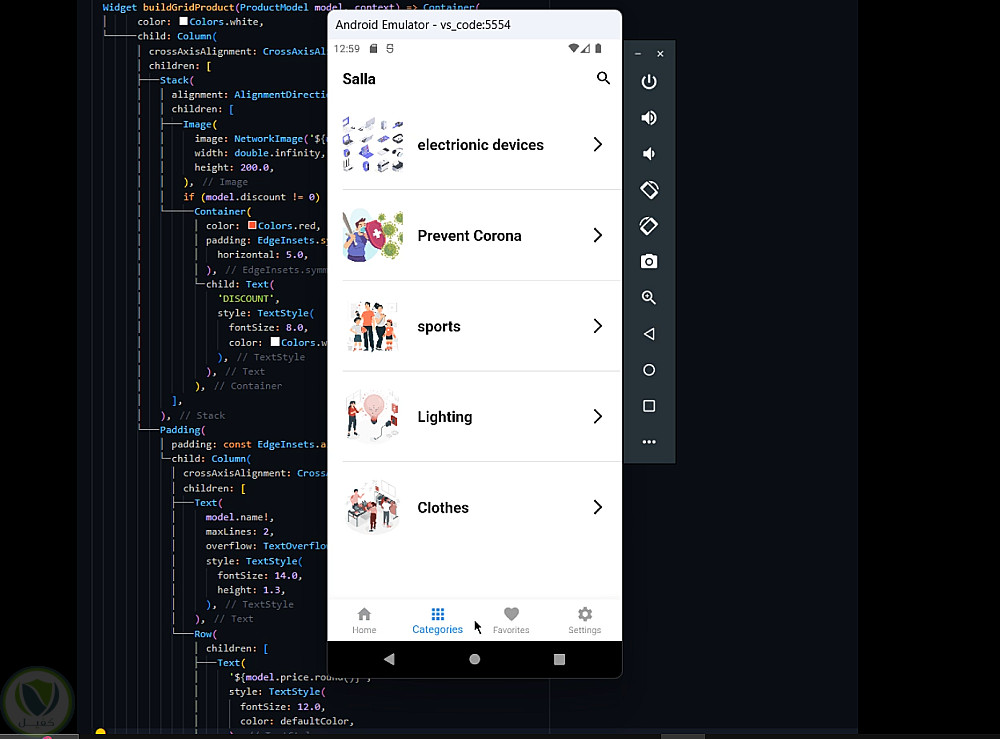Click the emulator rotate left button

click(x=649, y=189)
